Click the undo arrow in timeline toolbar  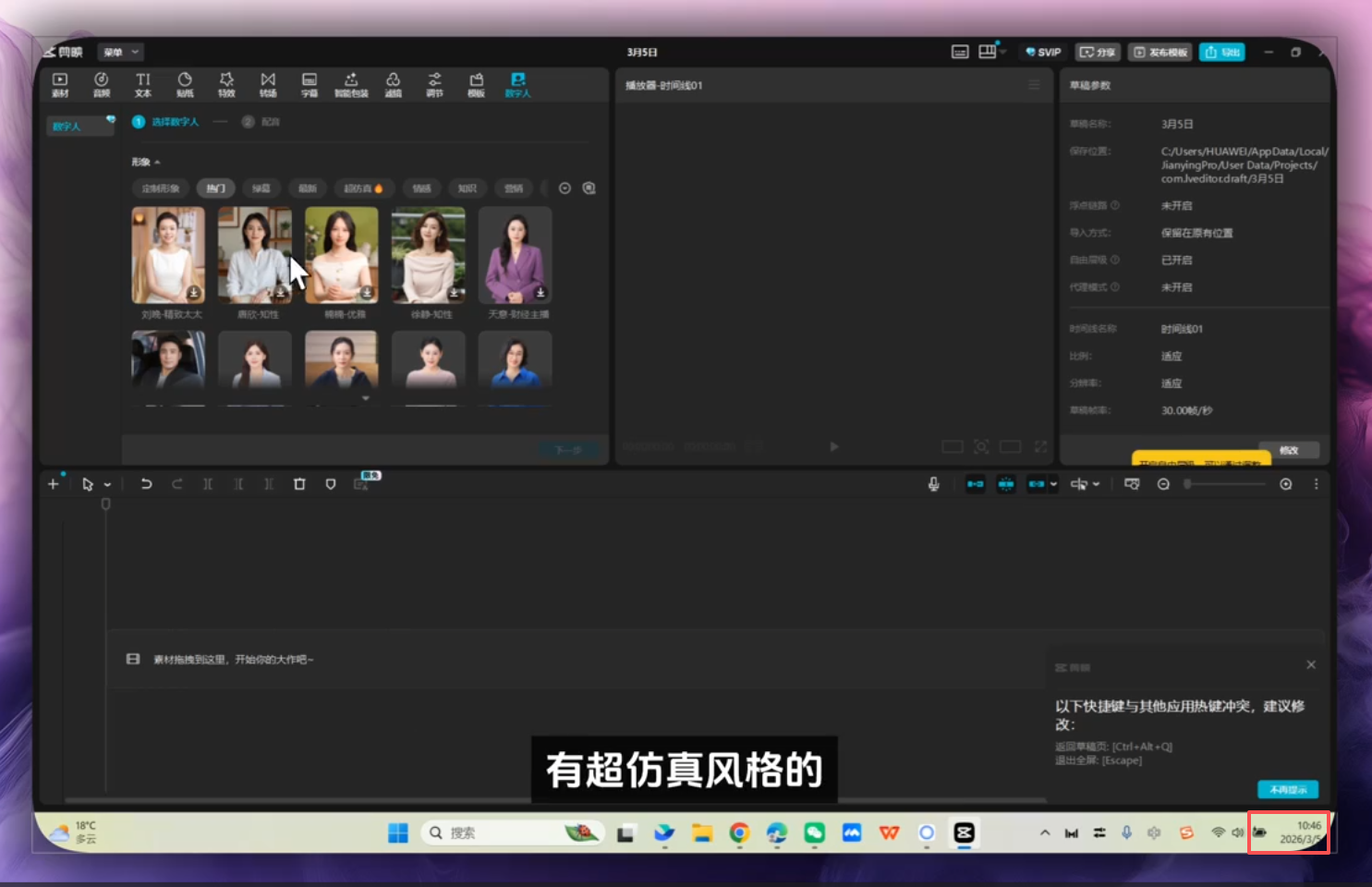tap(146, 484)
